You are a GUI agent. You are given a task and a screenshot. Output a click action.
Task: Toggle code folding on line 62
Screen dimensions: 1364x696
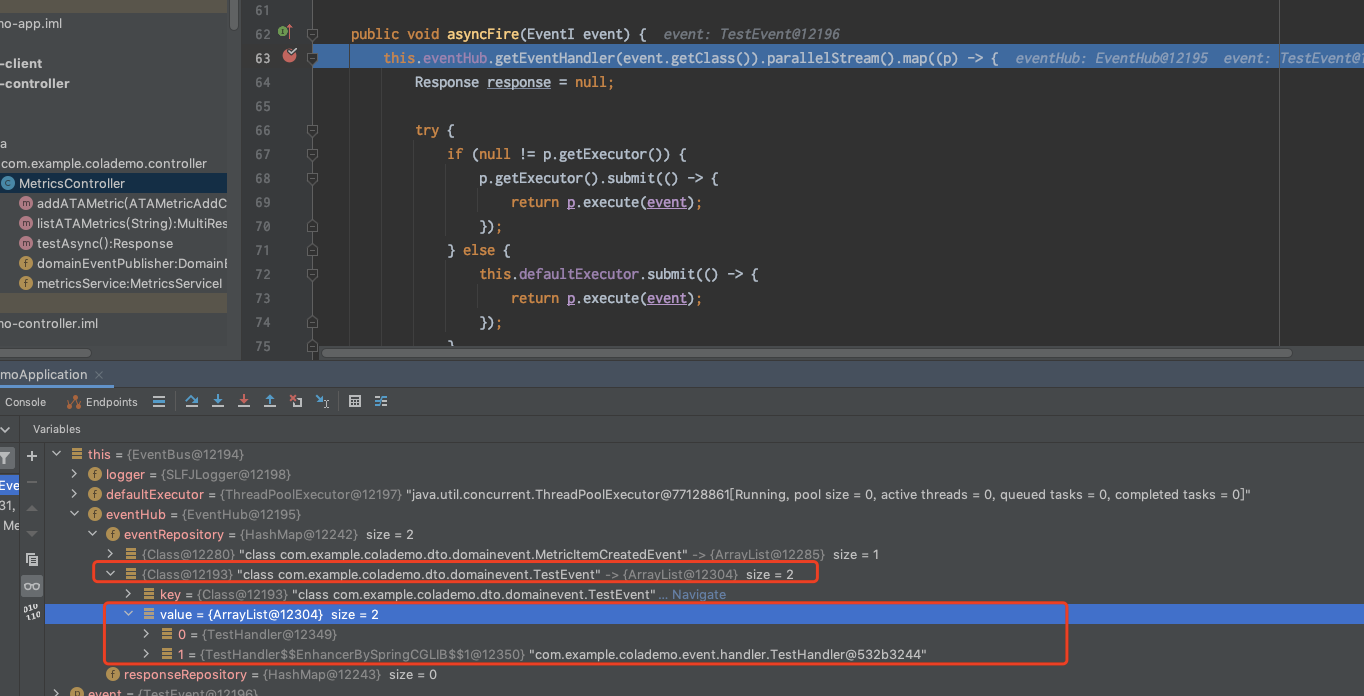pyautogui.click(x=312, y=34)
